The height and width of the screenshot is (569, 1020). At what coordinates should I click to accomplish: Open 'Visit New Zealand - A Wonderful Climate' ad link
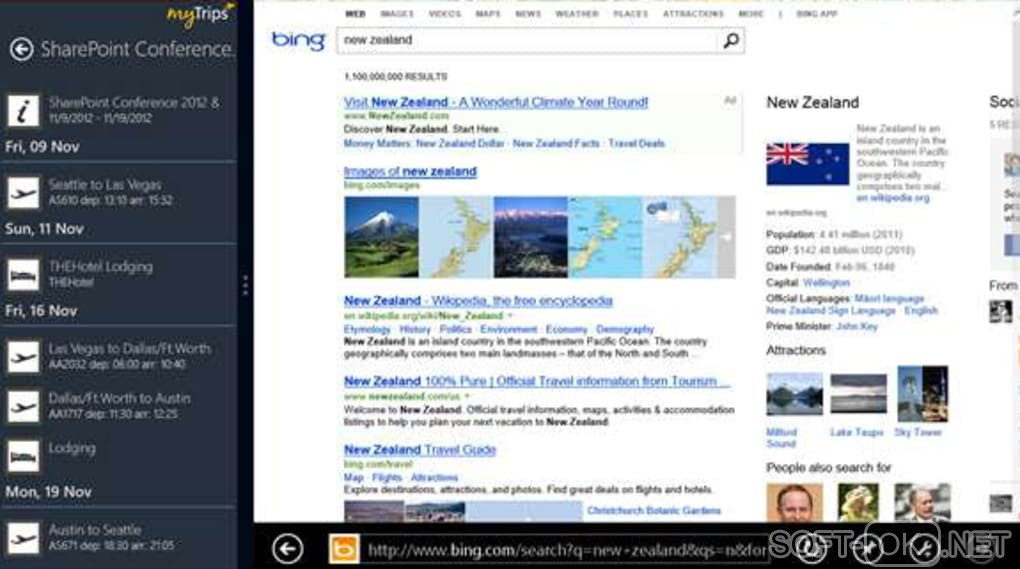tap(496, 102)
